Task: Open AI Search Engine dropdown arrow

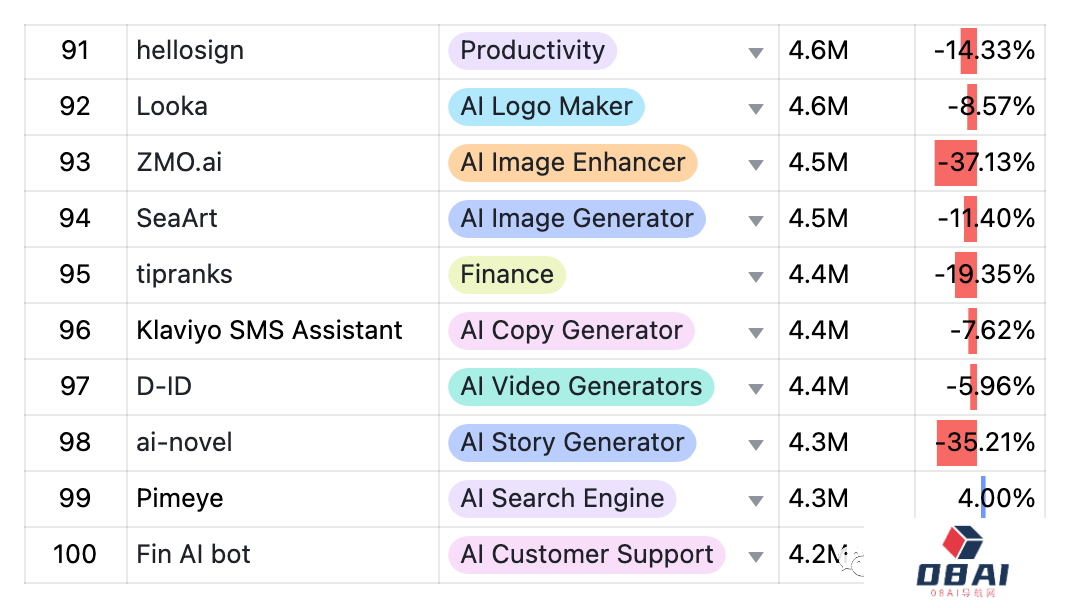Action: coord(756,501)
